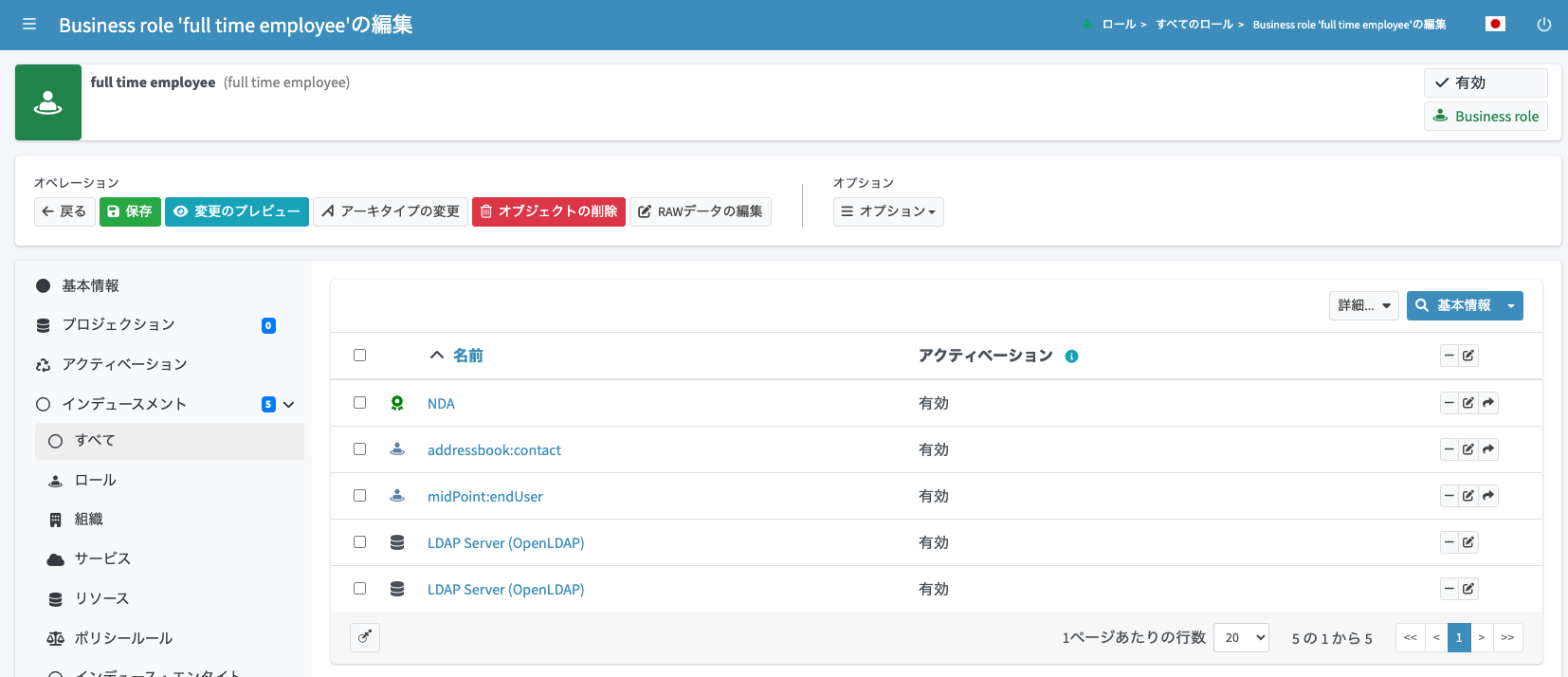Change rows per page dropdown

point(1241,637)
